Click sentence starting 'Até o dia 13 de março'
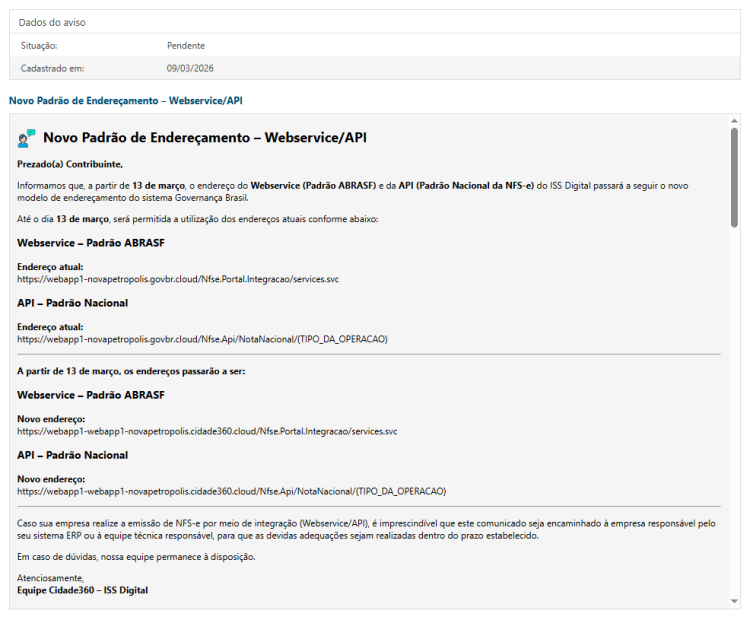 coord(198,219)
